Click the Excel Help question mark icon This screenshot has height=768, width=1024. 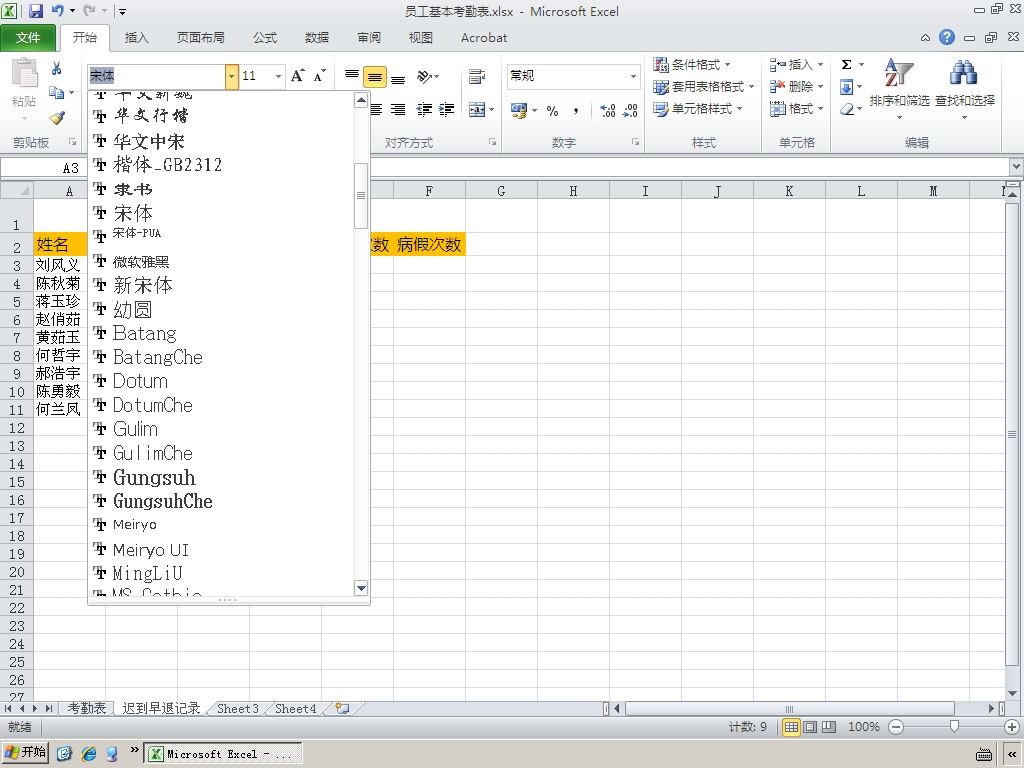[x=947, y=37]
